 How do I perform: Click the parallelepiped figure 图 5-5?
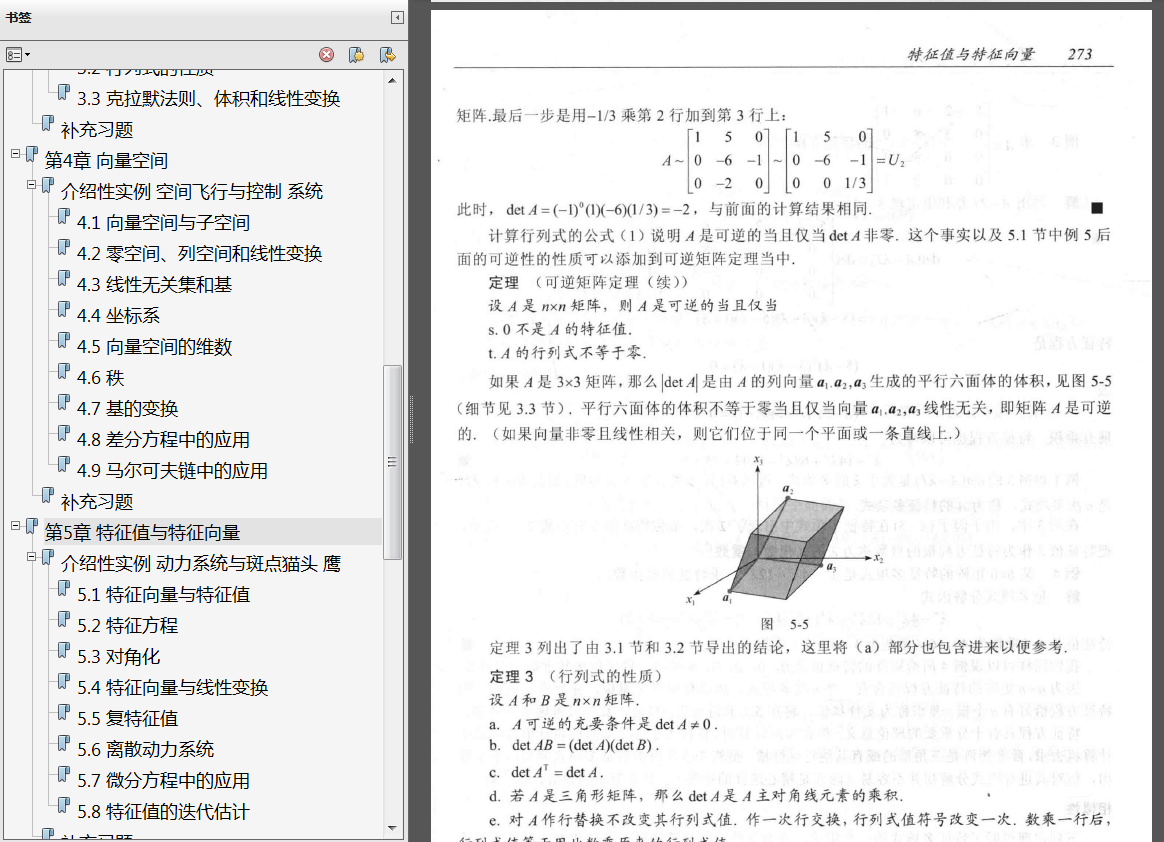[x=785, y=533]
